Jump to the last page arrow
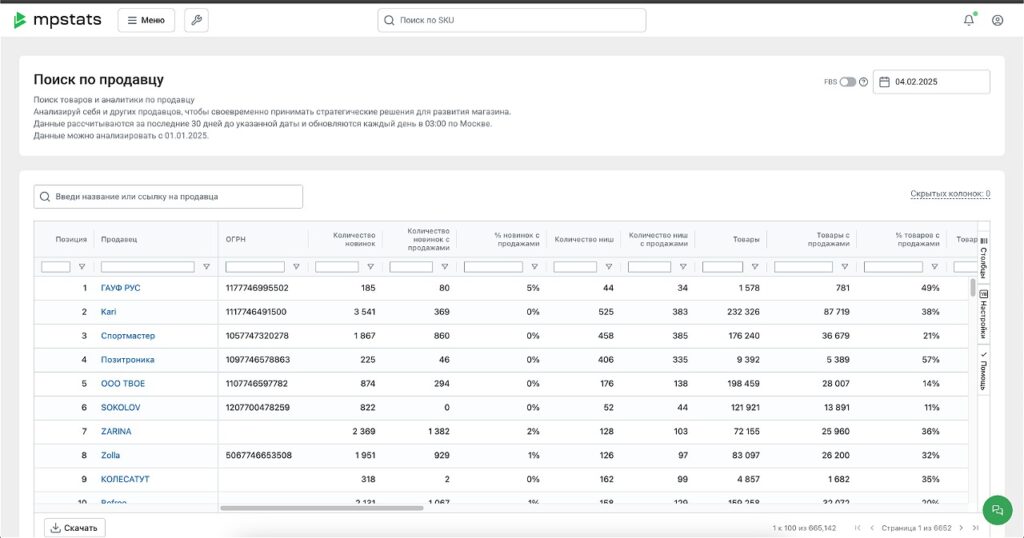Screen dimensions: 1024x538 pos(976,527)
